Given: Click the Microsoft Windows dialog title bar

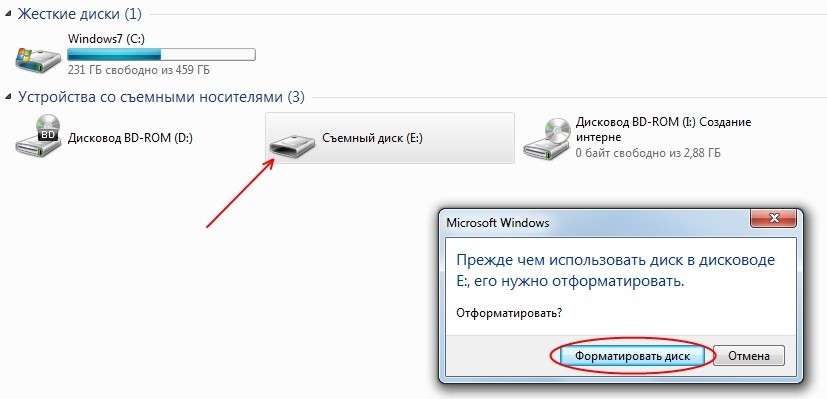Looking at the screenshot, I should [x=596, y=222].
